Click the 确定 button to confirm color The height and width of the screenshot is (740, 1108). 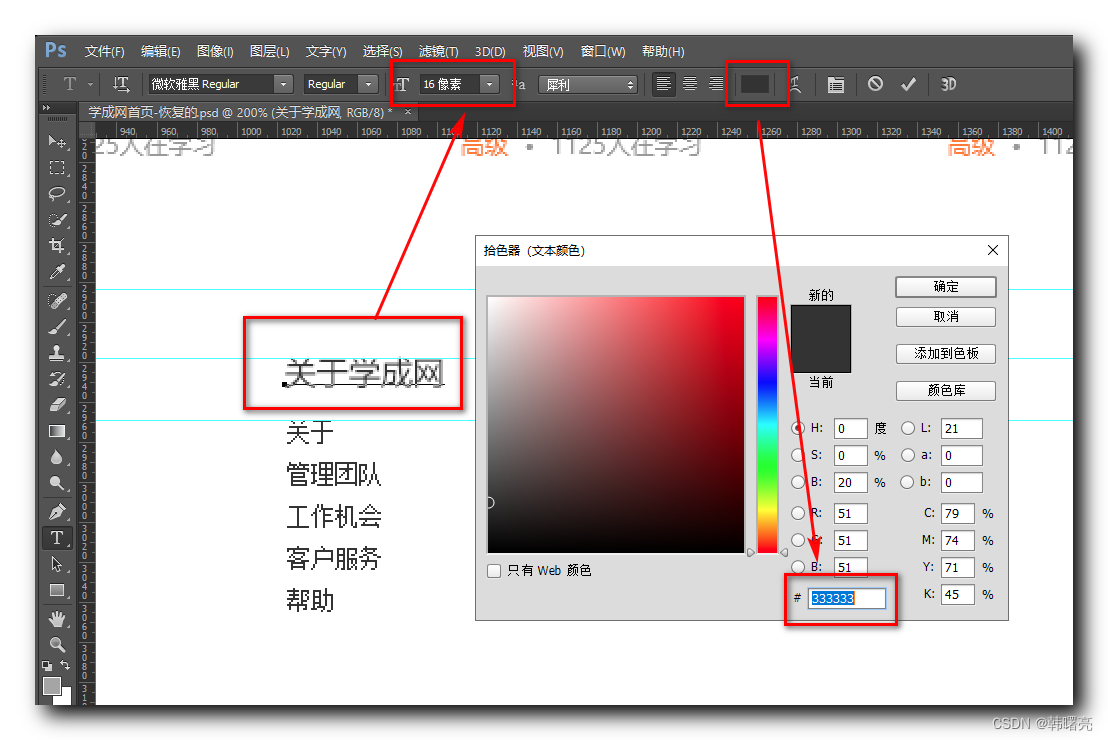944,287
